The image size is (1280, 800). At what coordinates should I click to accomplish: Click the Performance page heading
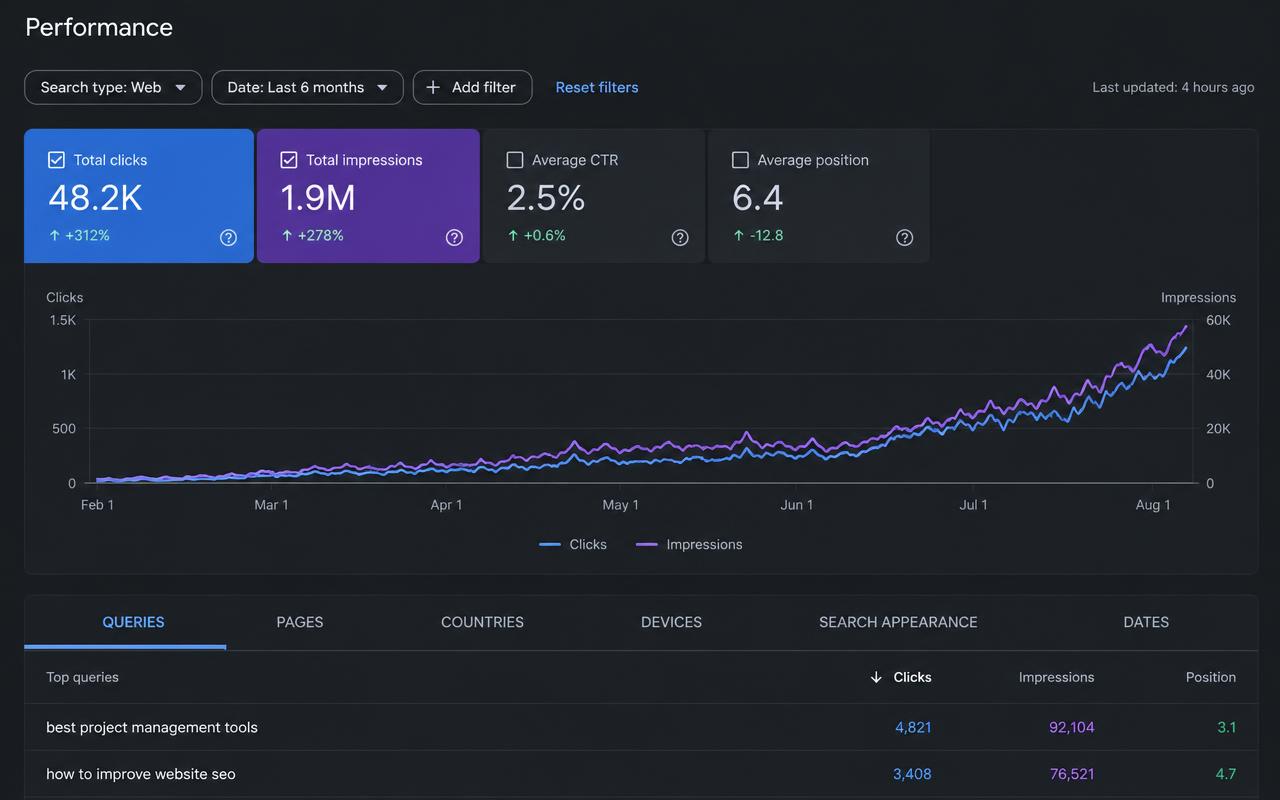pyautogui.click(x=99, y=27)
